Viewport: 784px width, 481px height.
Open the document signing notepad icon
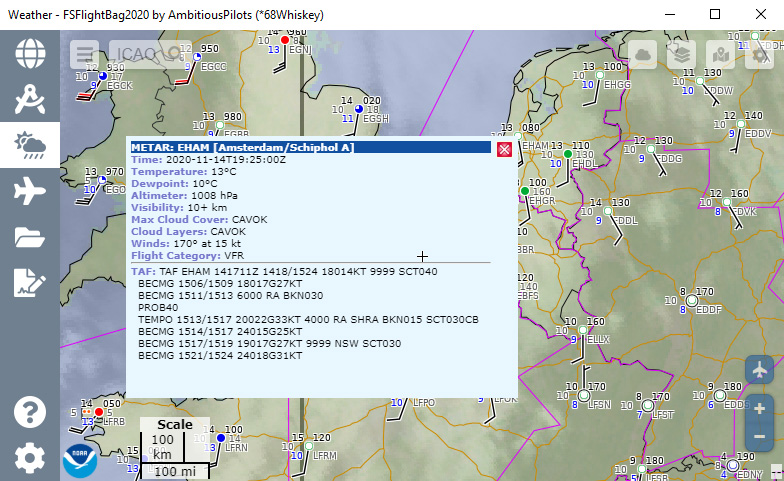tap(30, 283)
